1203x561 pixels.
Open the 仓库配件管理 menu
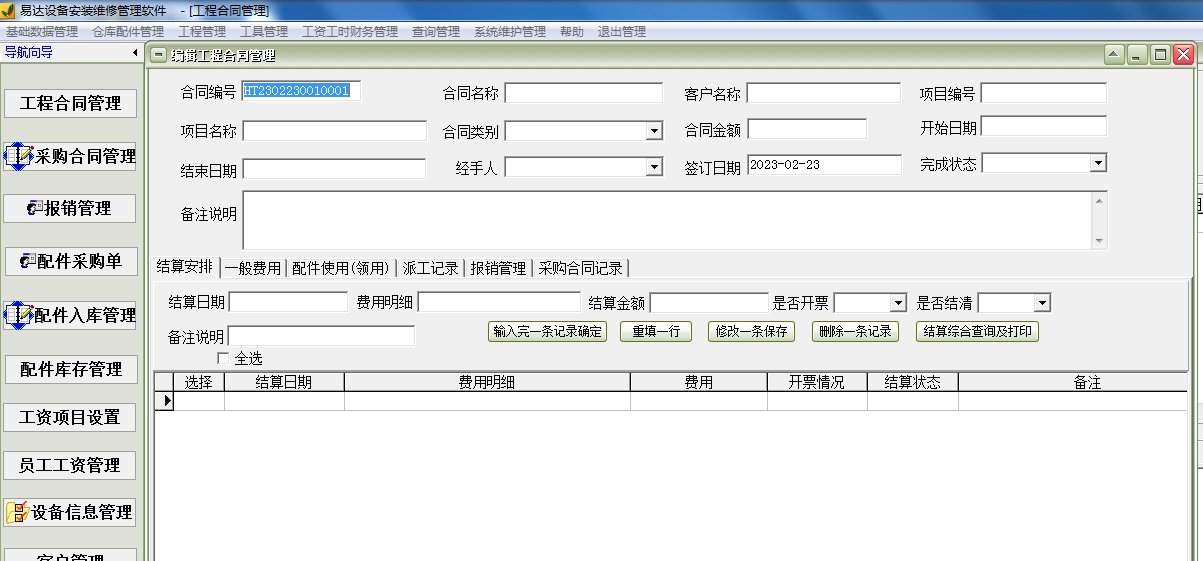(128, 32)
